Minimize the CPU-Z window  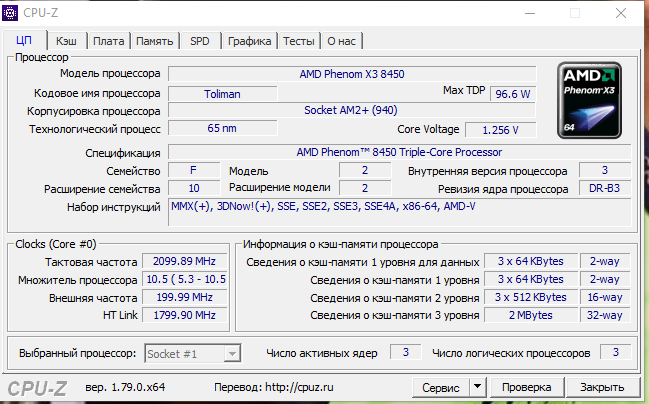tap(530, 13)
